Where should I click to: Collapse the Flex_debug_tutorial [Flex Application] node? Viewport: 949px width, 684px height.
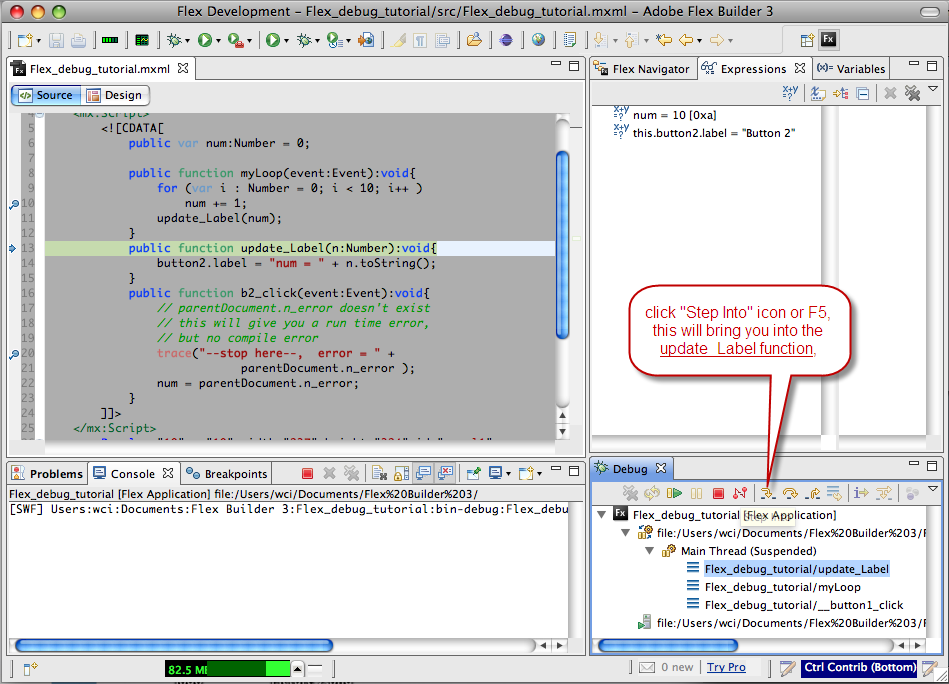point(600,513)
